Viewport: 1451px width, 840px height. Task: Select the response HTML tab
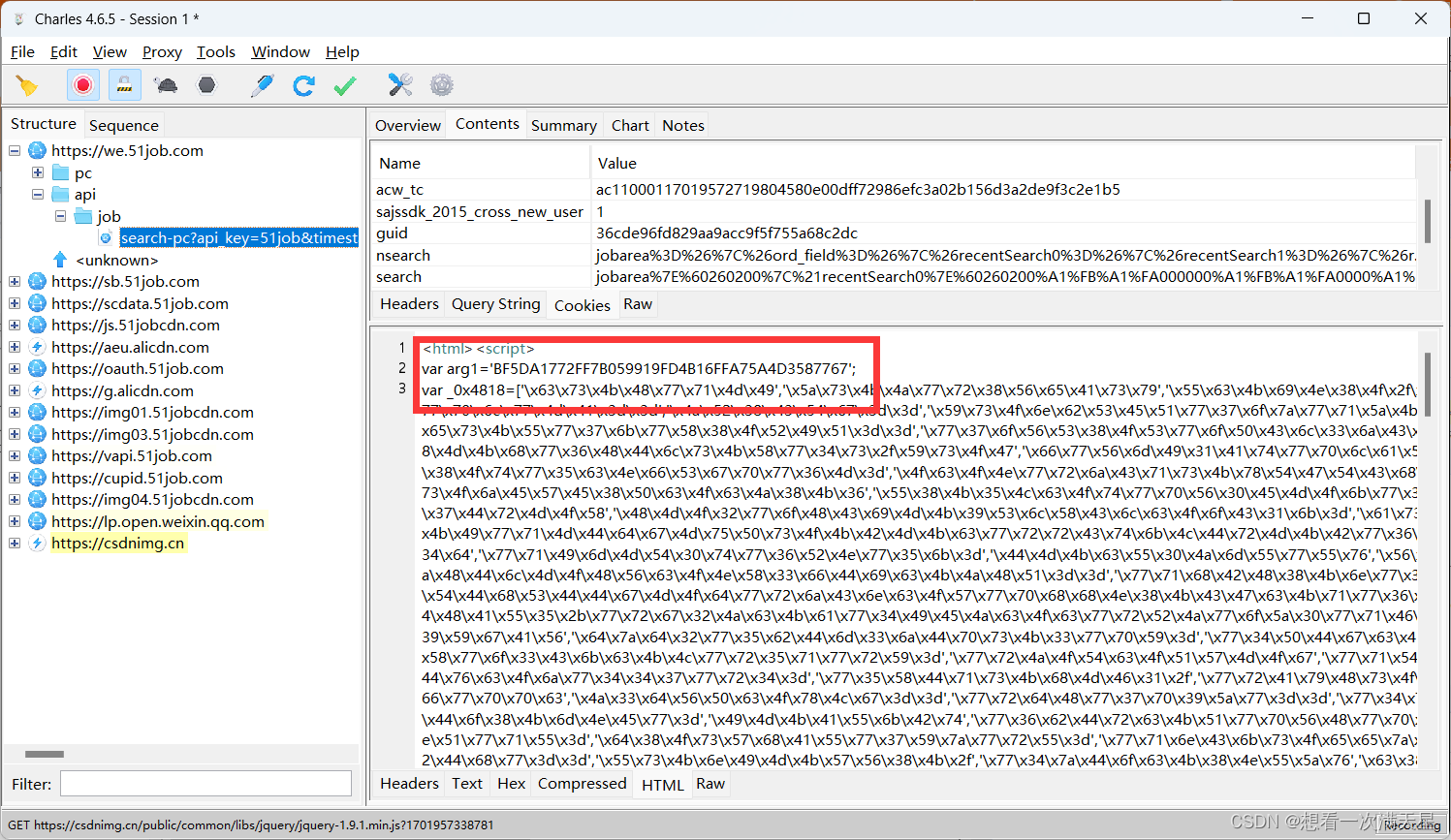663,785
